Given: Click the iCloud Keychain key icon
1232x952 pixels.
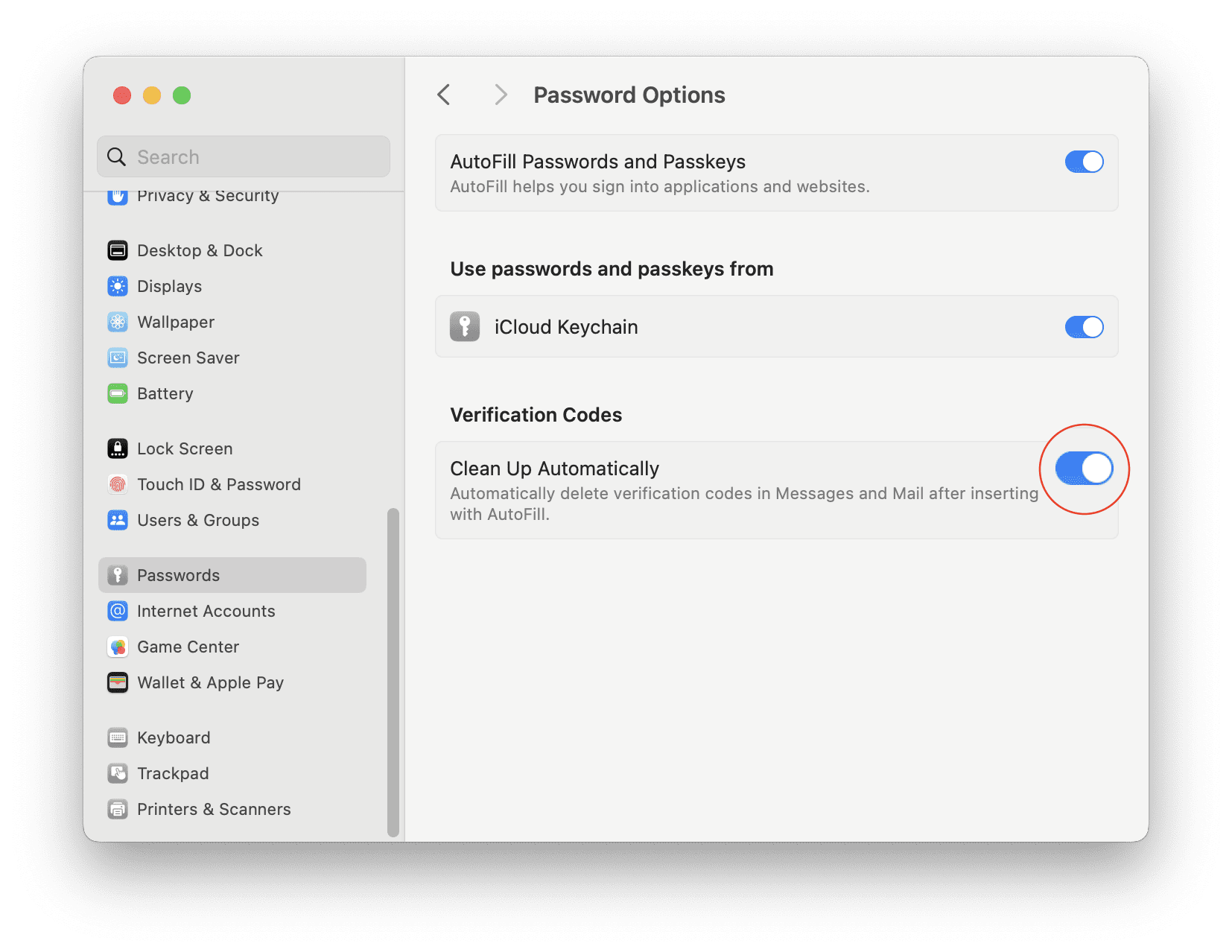Looking at the screenshot, I should 465,326.
